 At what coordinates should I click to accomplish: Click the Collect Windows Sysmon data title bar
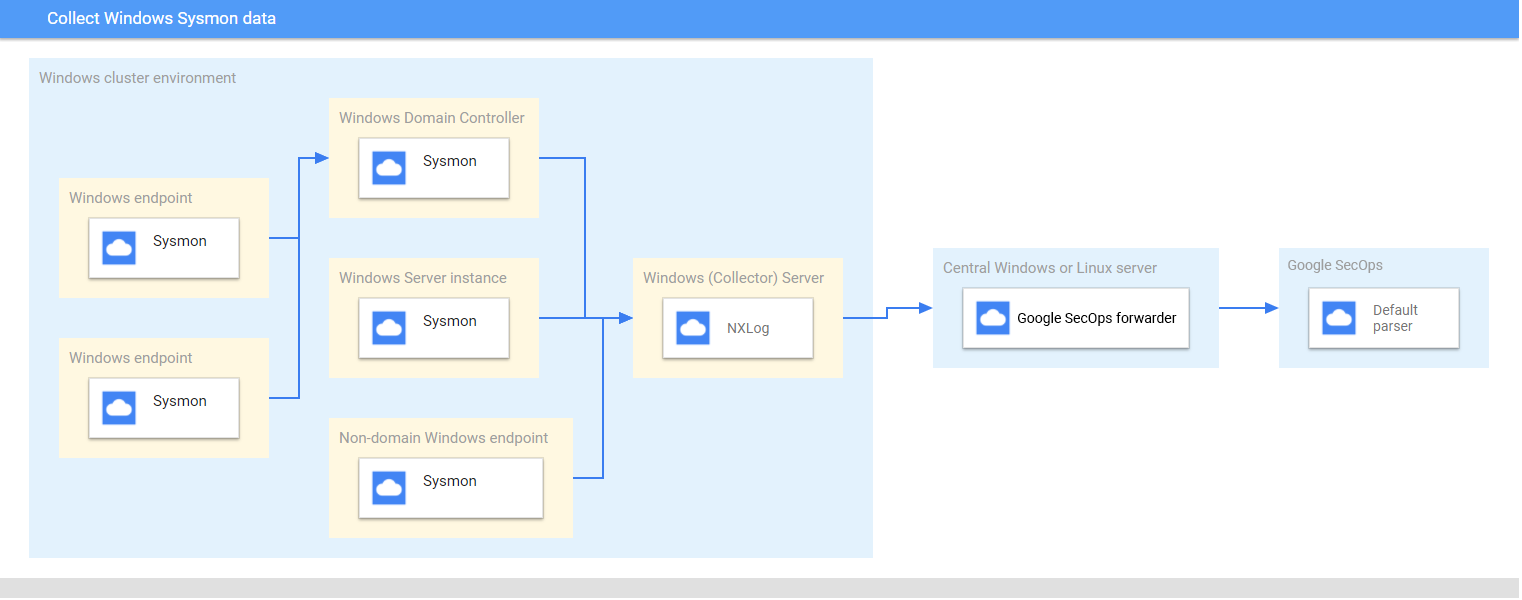(x=161, y=18)
